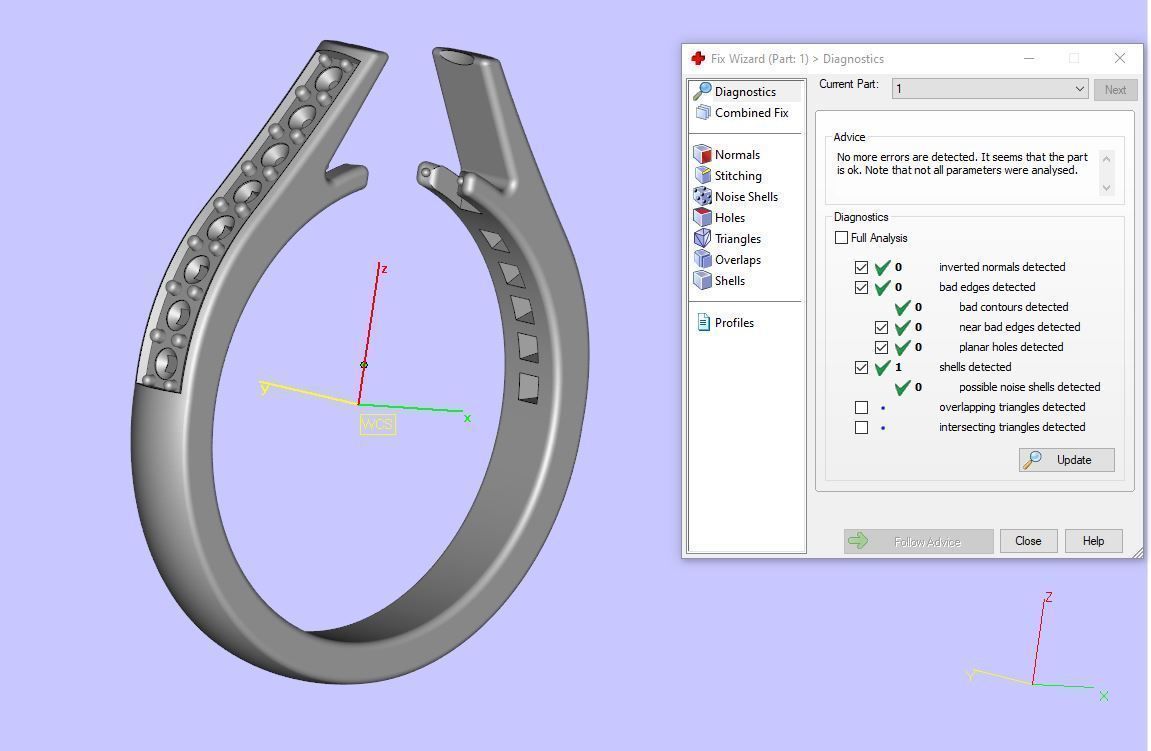
Task: Uncheck bad edges detected
Action: pos(861,287)
